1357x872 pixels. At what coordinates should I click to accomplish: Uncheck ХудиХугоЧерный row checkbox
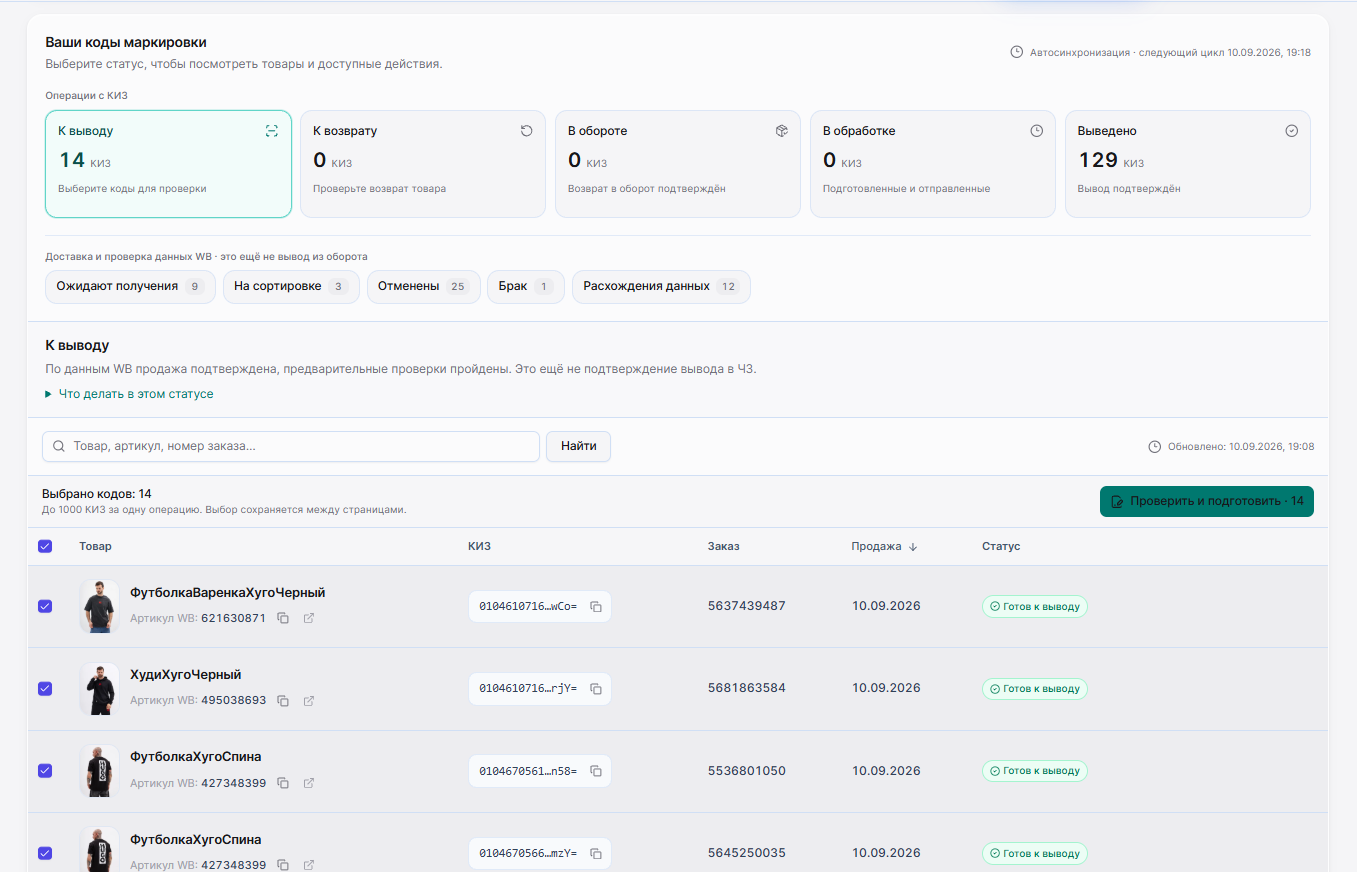pyautogui.click(x=45, y=688)
